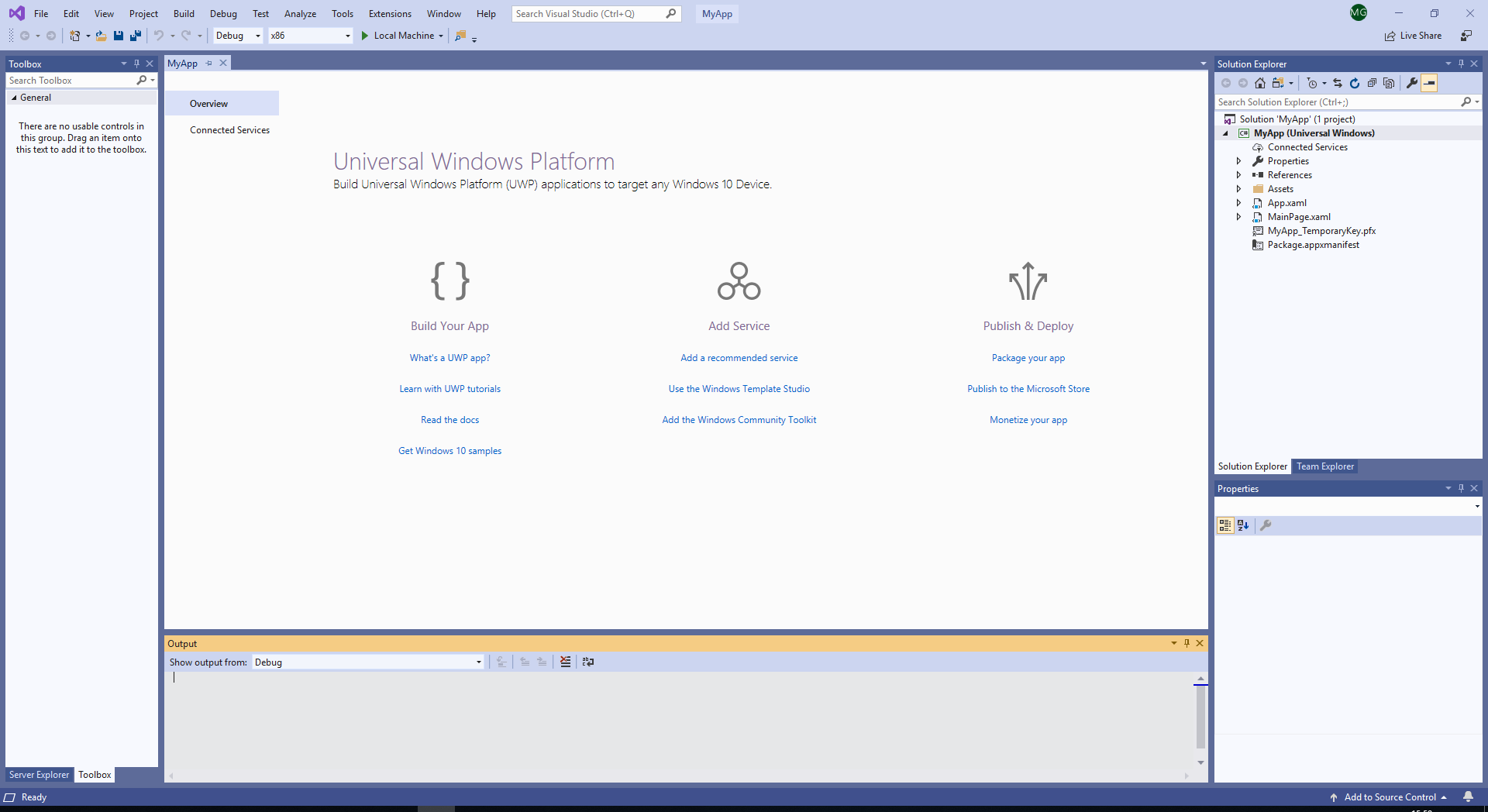Toggle pin on Properties panel header
This screenshot has height=812, width=1488.
click(1461, 488)
